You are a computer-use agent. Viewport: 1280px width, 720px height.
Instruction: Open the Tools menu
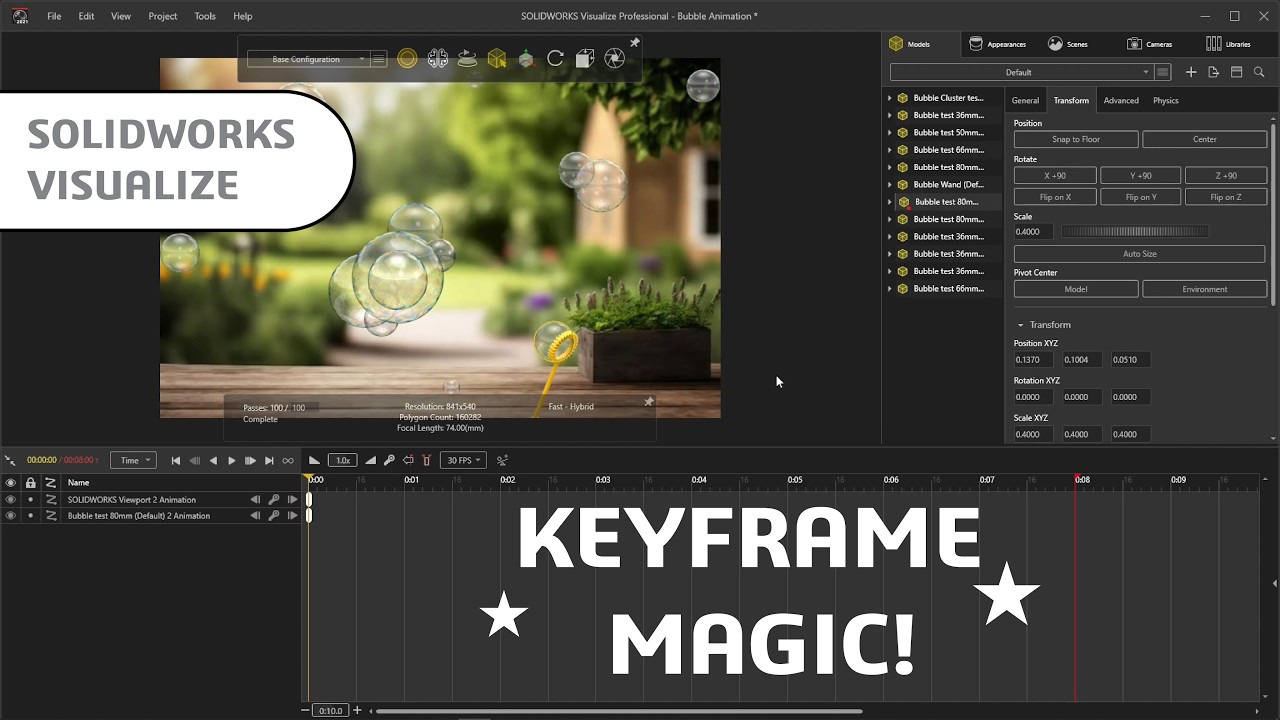tap(205, 16)
